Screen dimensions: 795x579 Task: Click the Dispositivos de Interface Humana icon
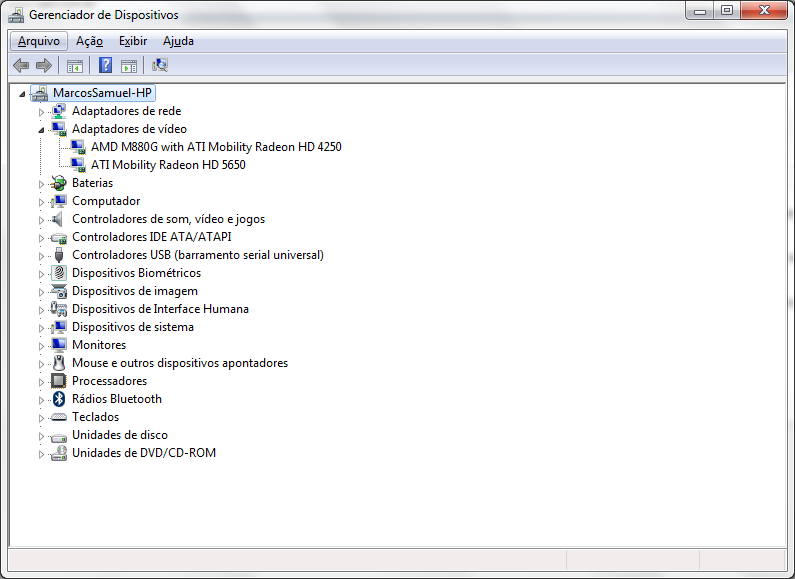tap(59, 309)
